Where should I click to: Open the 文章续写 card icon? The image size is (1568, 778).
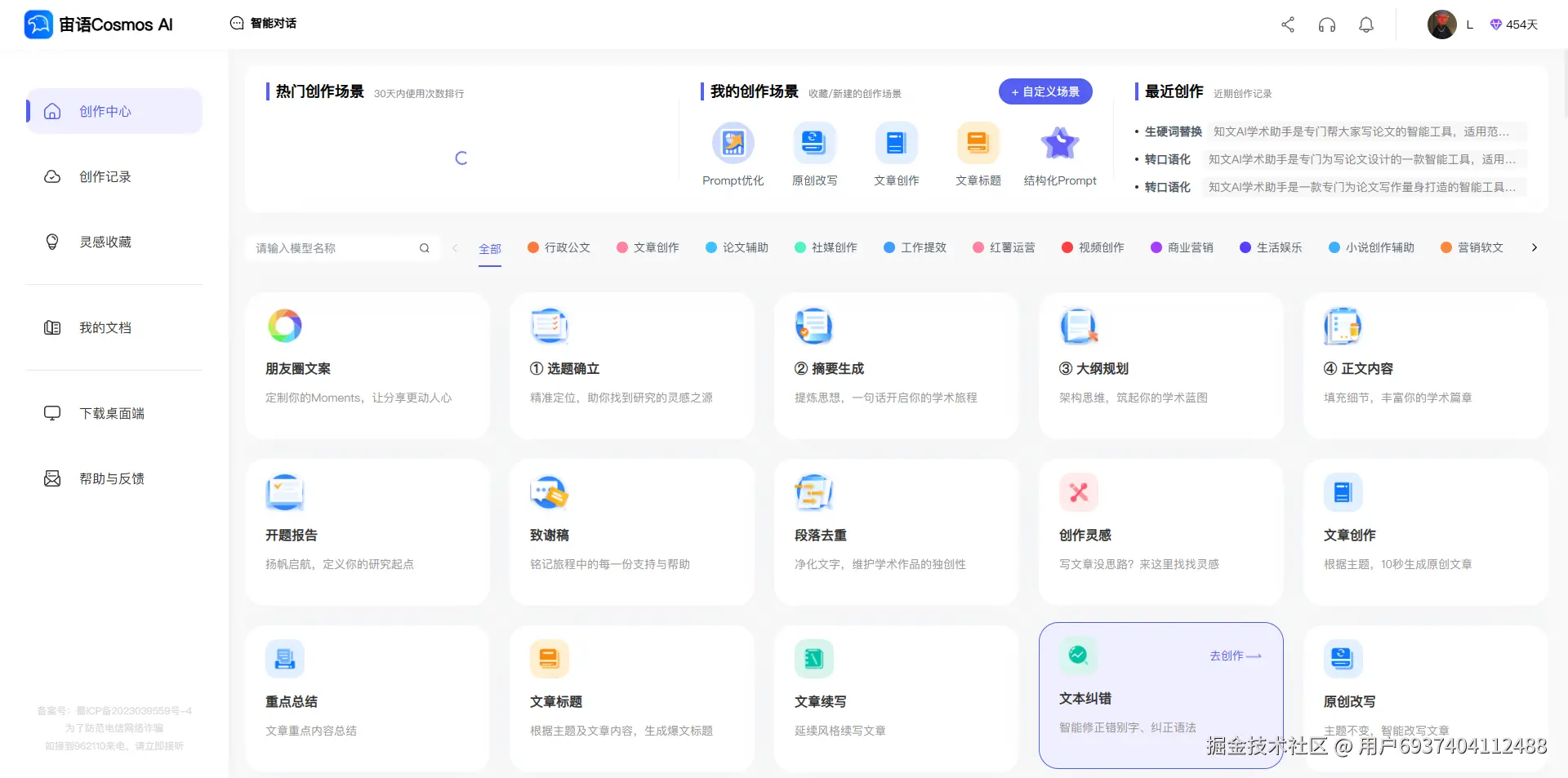tap(814, 659)
